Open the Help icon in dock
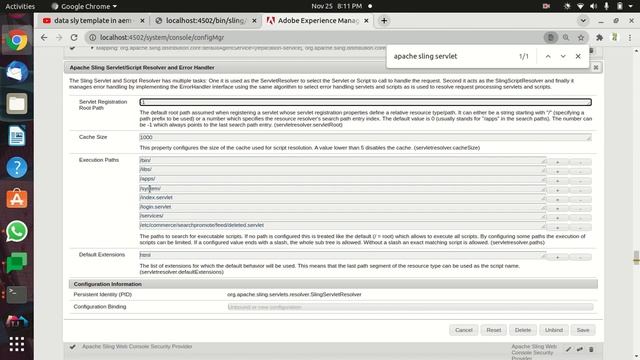 pyautogui.click(x=17, y=167)
